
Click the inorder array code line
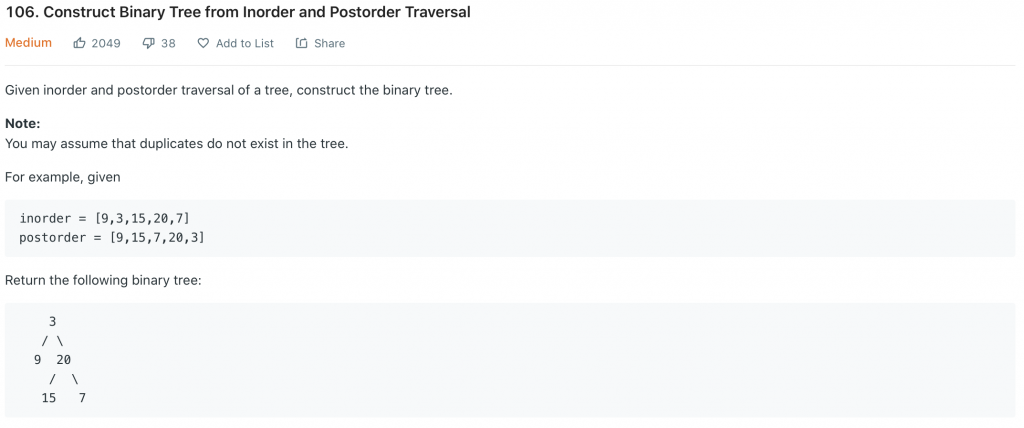[x=104, y=218]
